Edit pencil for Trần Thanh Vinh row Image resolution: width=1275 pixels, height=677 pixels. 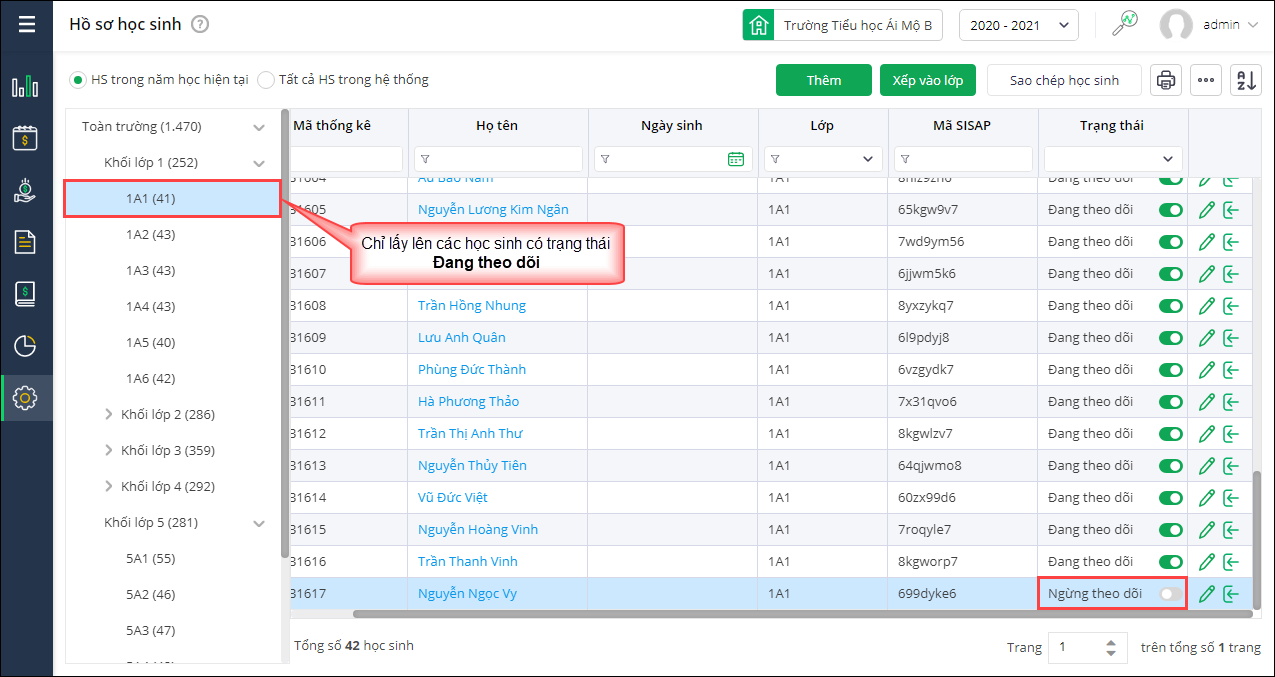coord(1206,561)
